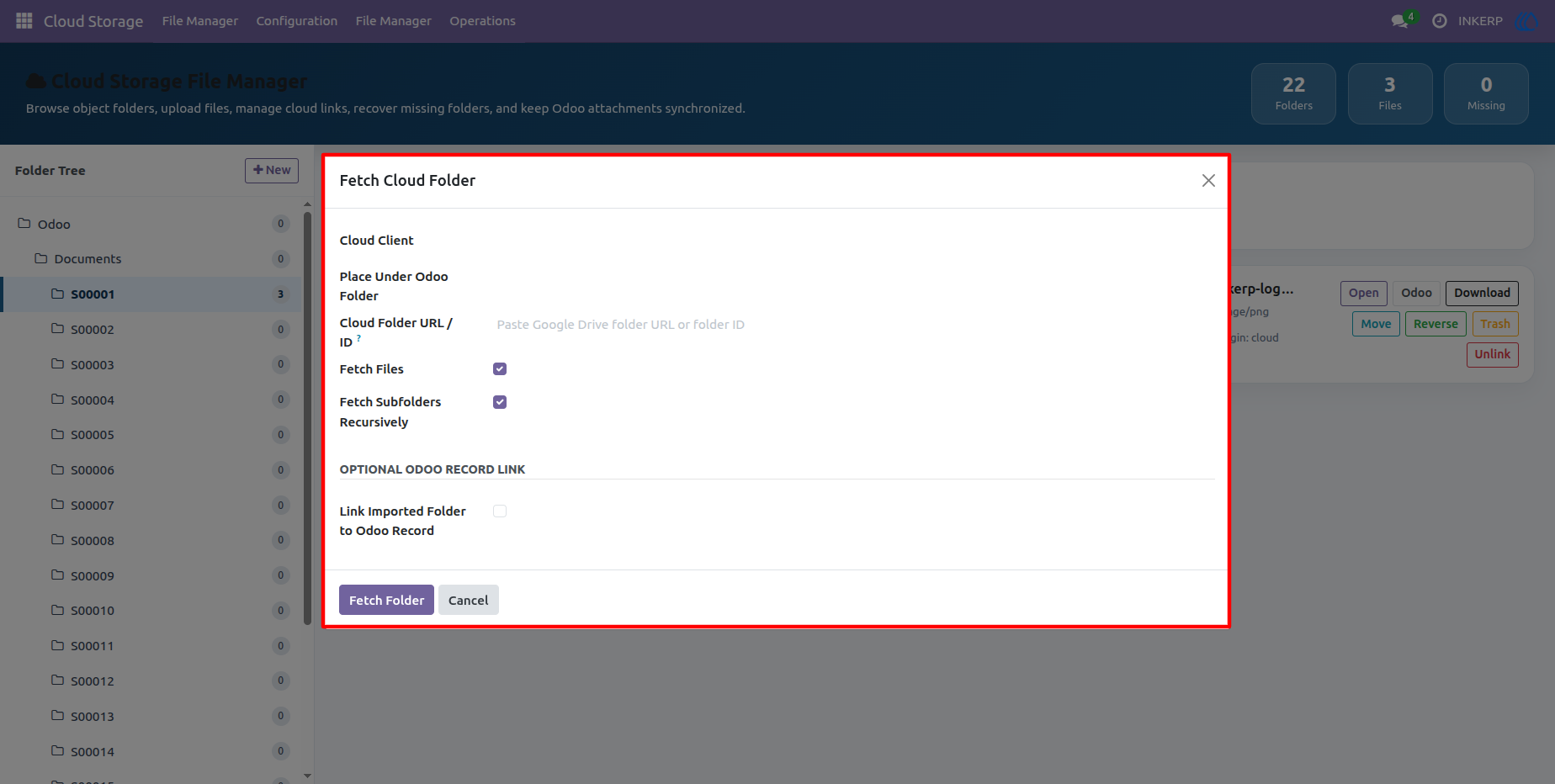This screenshot has width=1555, height=784.
Task: Click the folder icon of S00009
Action: tap(58, 575)
